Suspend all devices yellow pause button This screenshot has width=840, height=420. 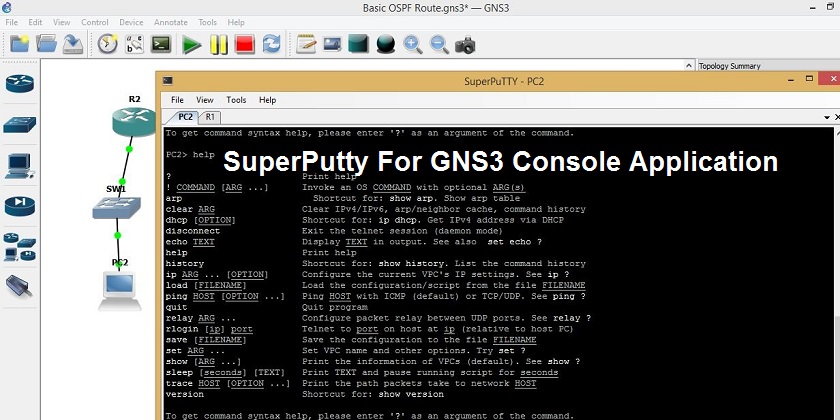(x=219, y=44)
